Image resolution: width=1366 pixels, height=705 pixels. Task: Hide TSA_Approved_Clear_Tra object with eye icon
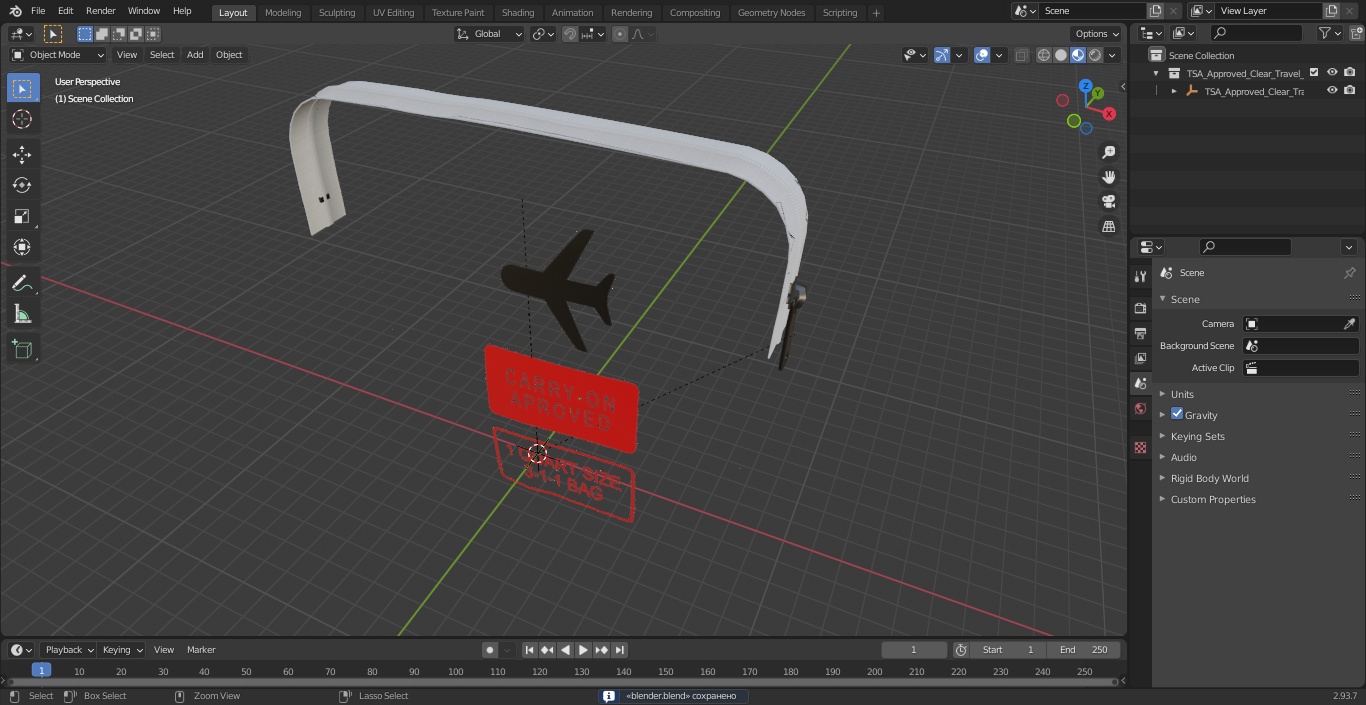tap(1332, 91)
